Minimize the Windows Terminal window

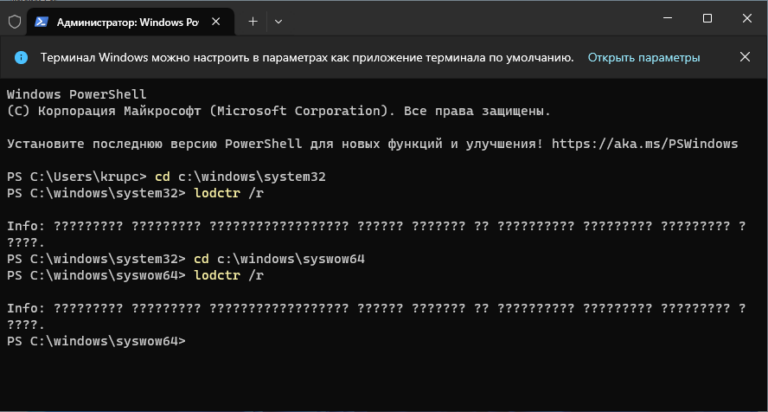(662, 19)
